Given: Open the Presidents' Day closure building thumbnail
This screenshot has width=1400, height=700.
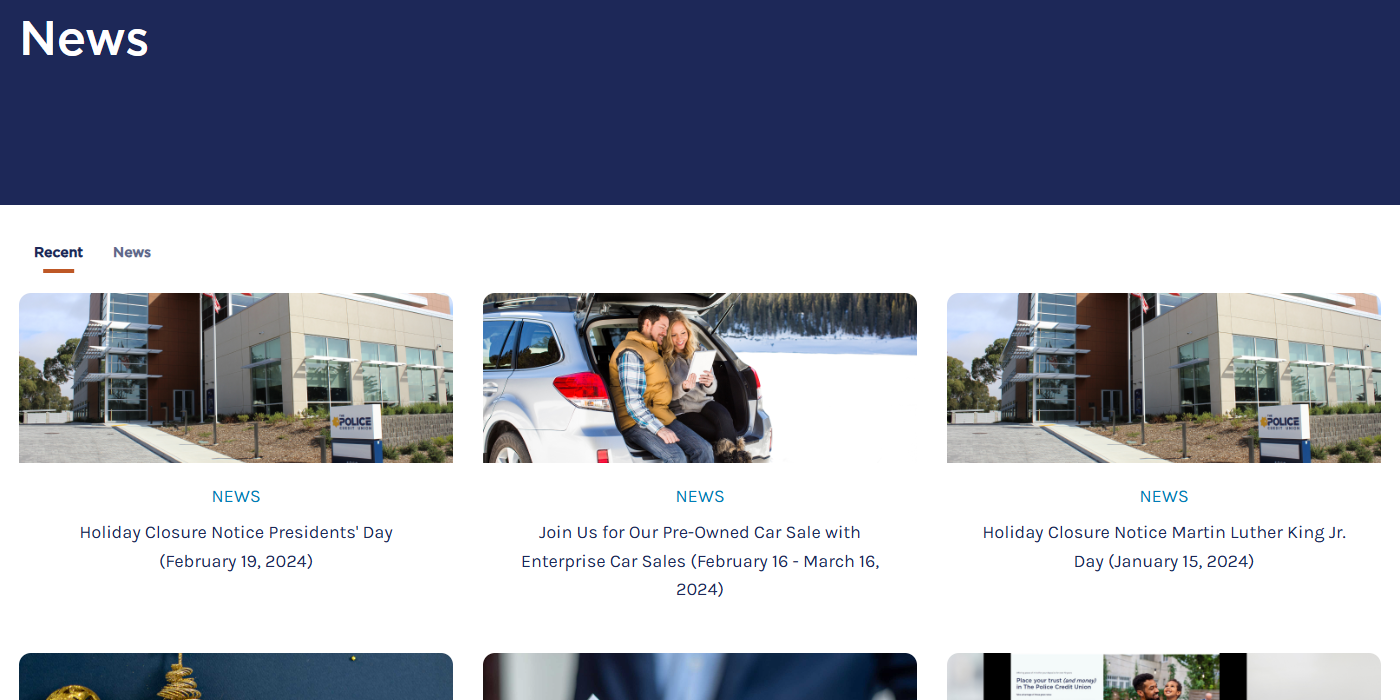Looking at the screenshot, I should [x=236, y=378].
